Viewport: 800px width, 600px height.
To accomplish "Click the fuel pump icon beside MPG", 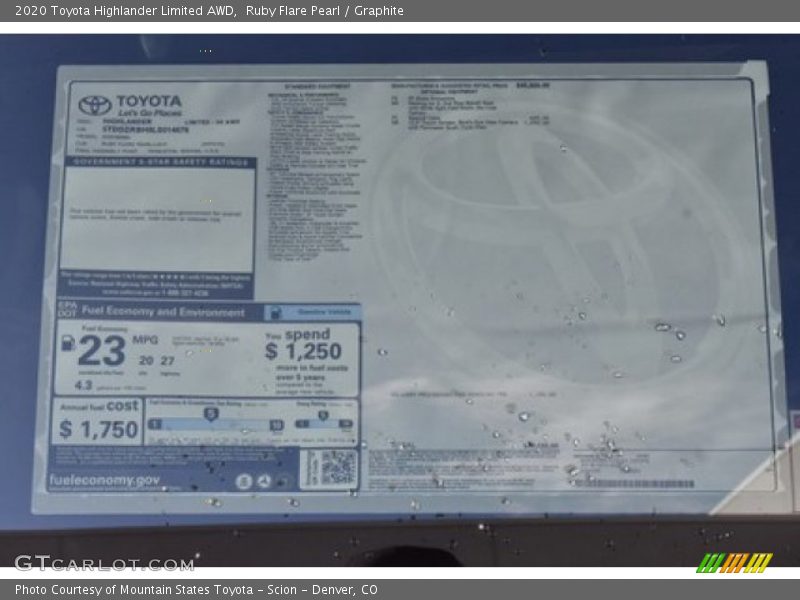I will pyautogui.click(x=68, y=342).
